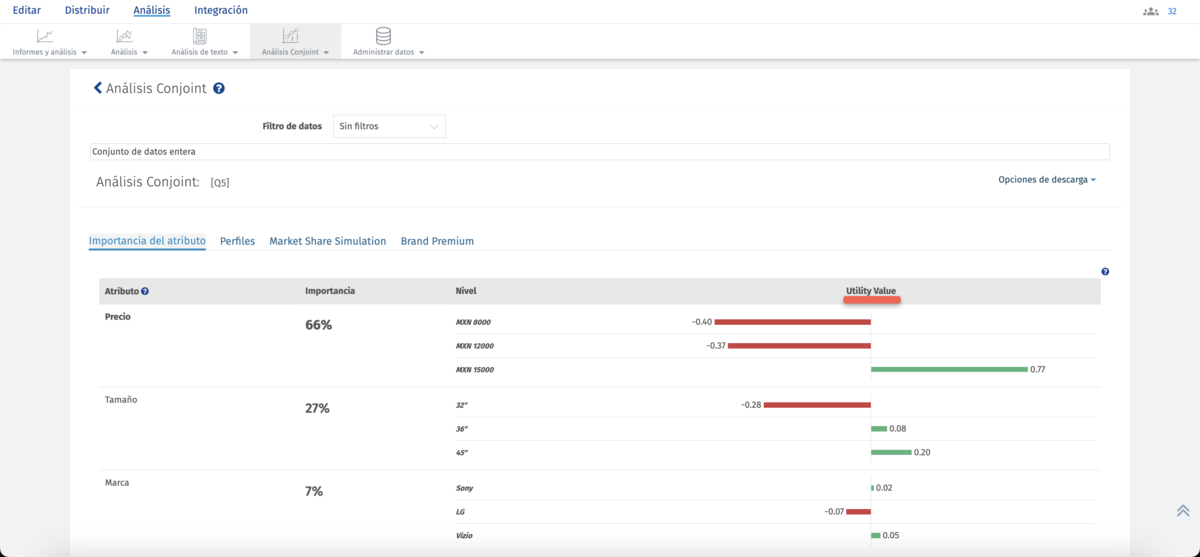Go back using the arrow beside Análisis Conjoint
This screenshot has height=557, width=1200.
coord(98,88)
